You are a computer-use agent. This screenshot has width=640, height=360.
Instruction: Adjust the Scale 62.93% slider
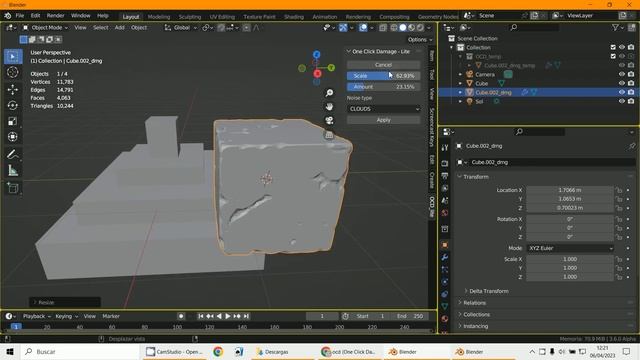[383, 76]
